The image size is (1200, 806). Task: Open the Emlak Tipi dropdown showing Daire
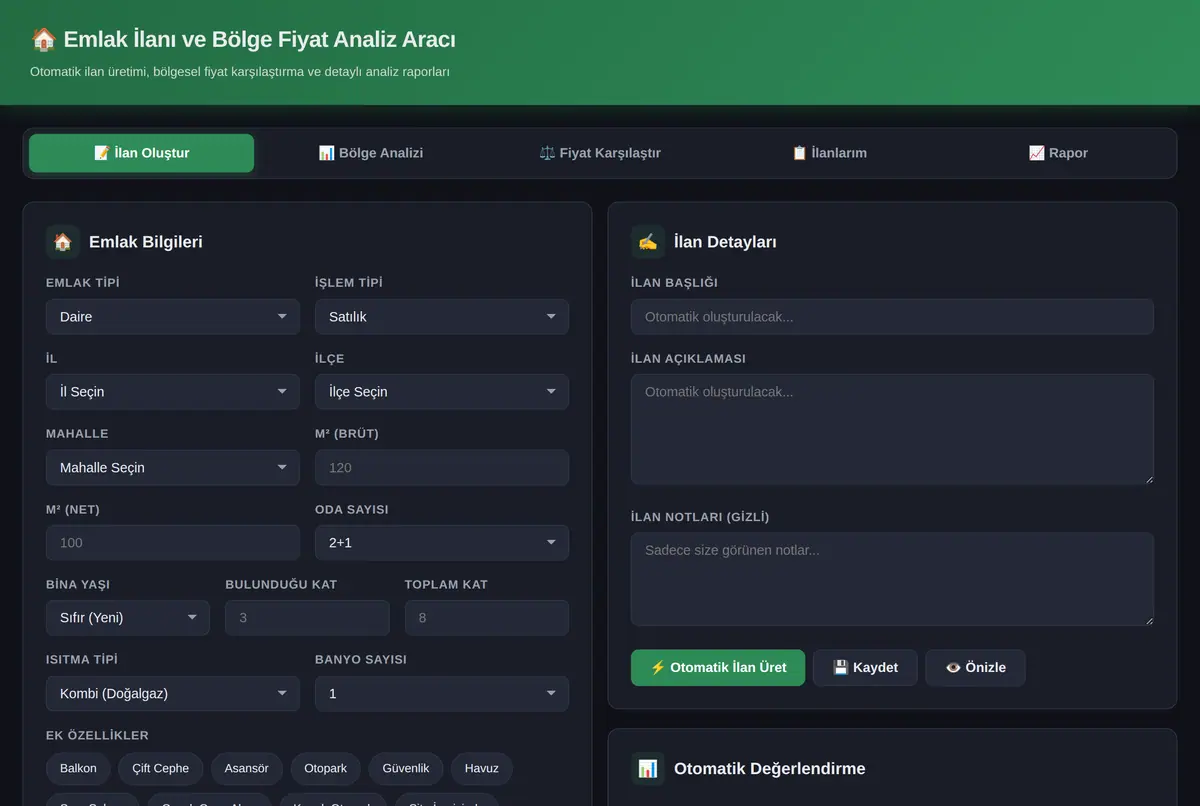[x=173, y=317]
